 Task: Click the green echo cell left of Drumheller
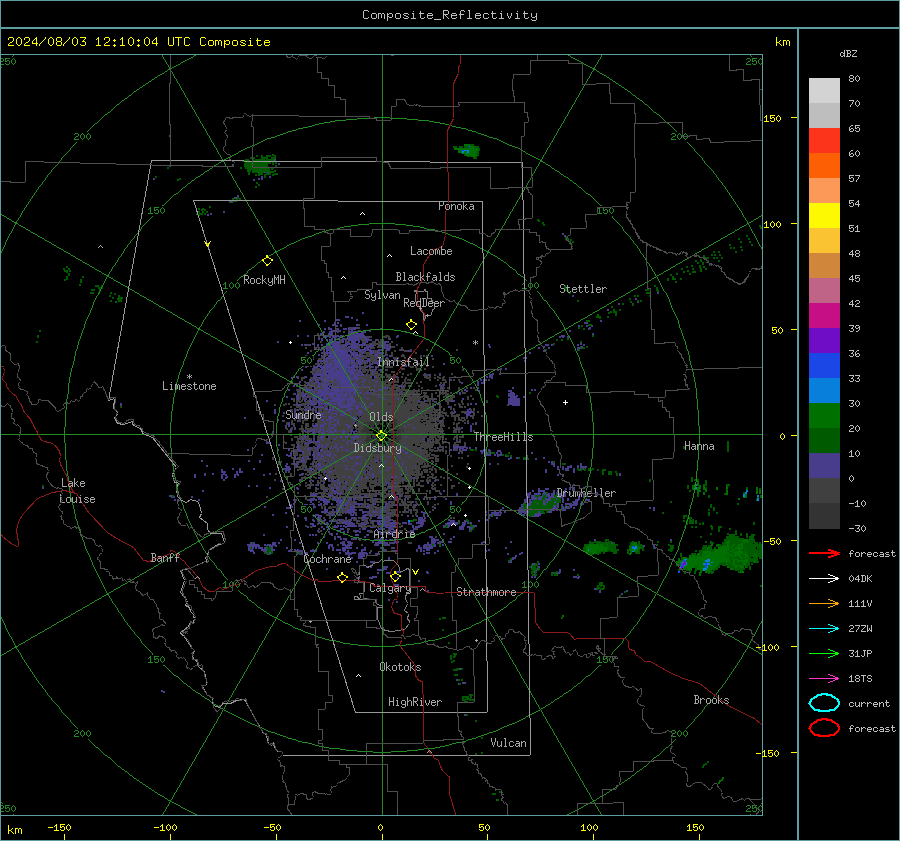(541, 502)
